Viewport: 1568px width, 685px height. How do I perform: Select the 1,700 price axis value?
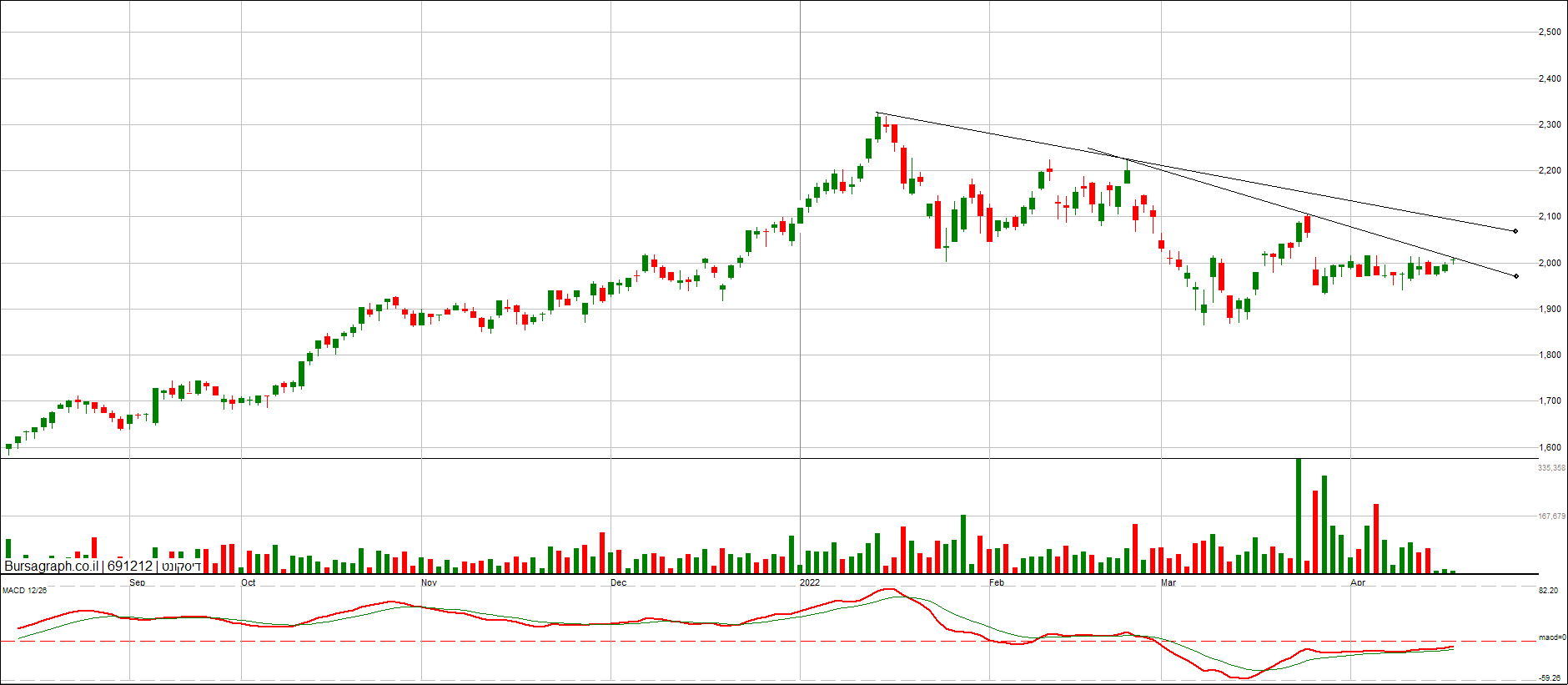point(1550,401)
